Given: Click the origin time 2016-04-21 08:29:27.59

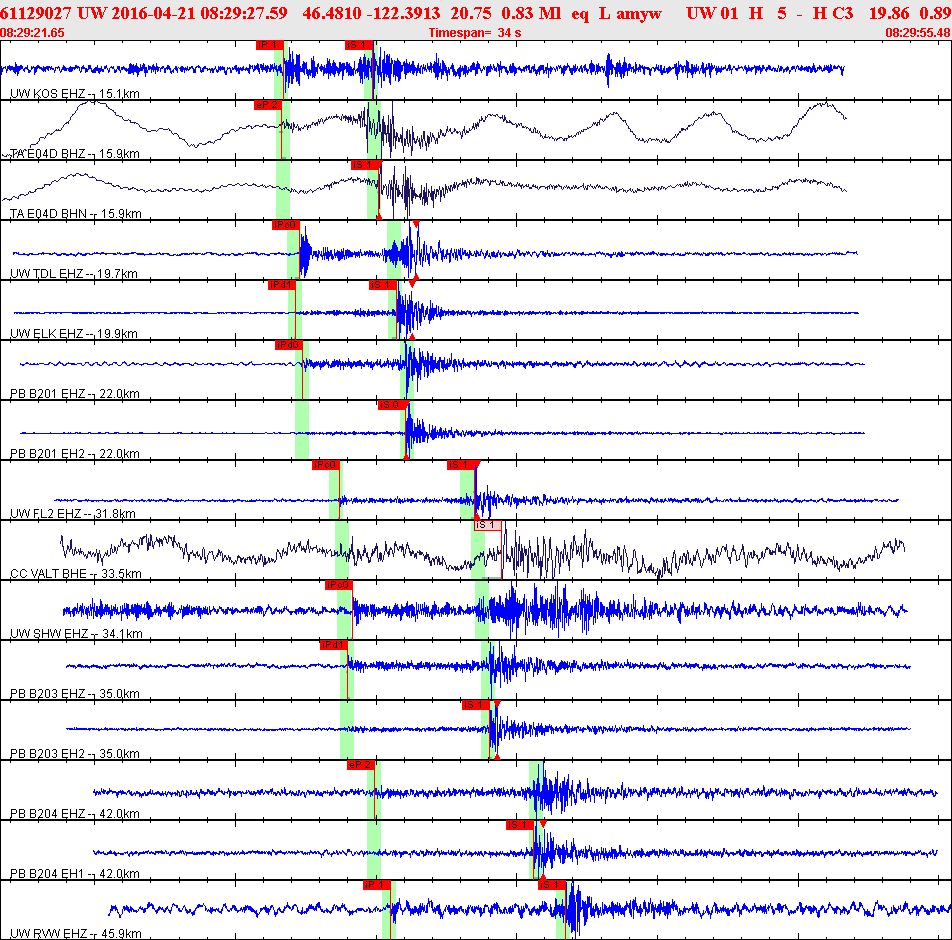Looking at the screenshot, I should pyautogui.click(x=200, y=13).
